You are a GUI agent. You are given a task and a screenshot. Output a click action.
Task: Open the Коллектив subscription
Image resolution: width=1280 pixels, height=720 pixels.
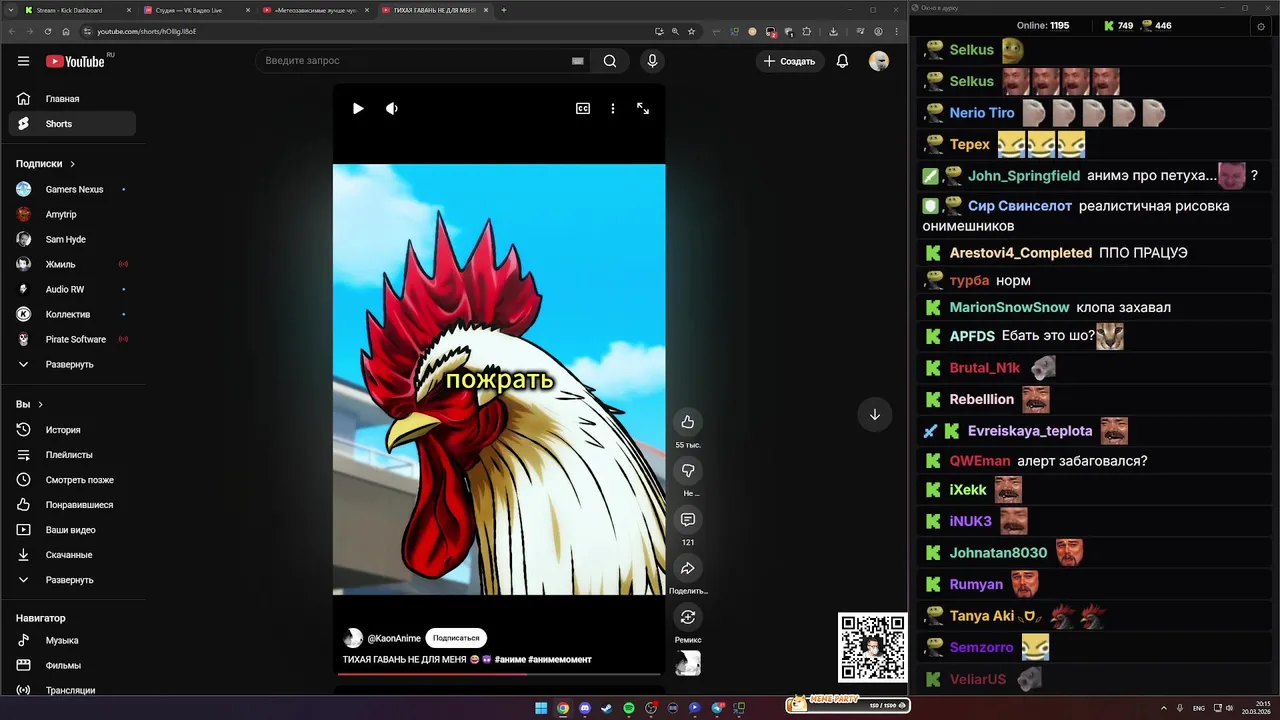pyautogui.click(x=72, y=314)
